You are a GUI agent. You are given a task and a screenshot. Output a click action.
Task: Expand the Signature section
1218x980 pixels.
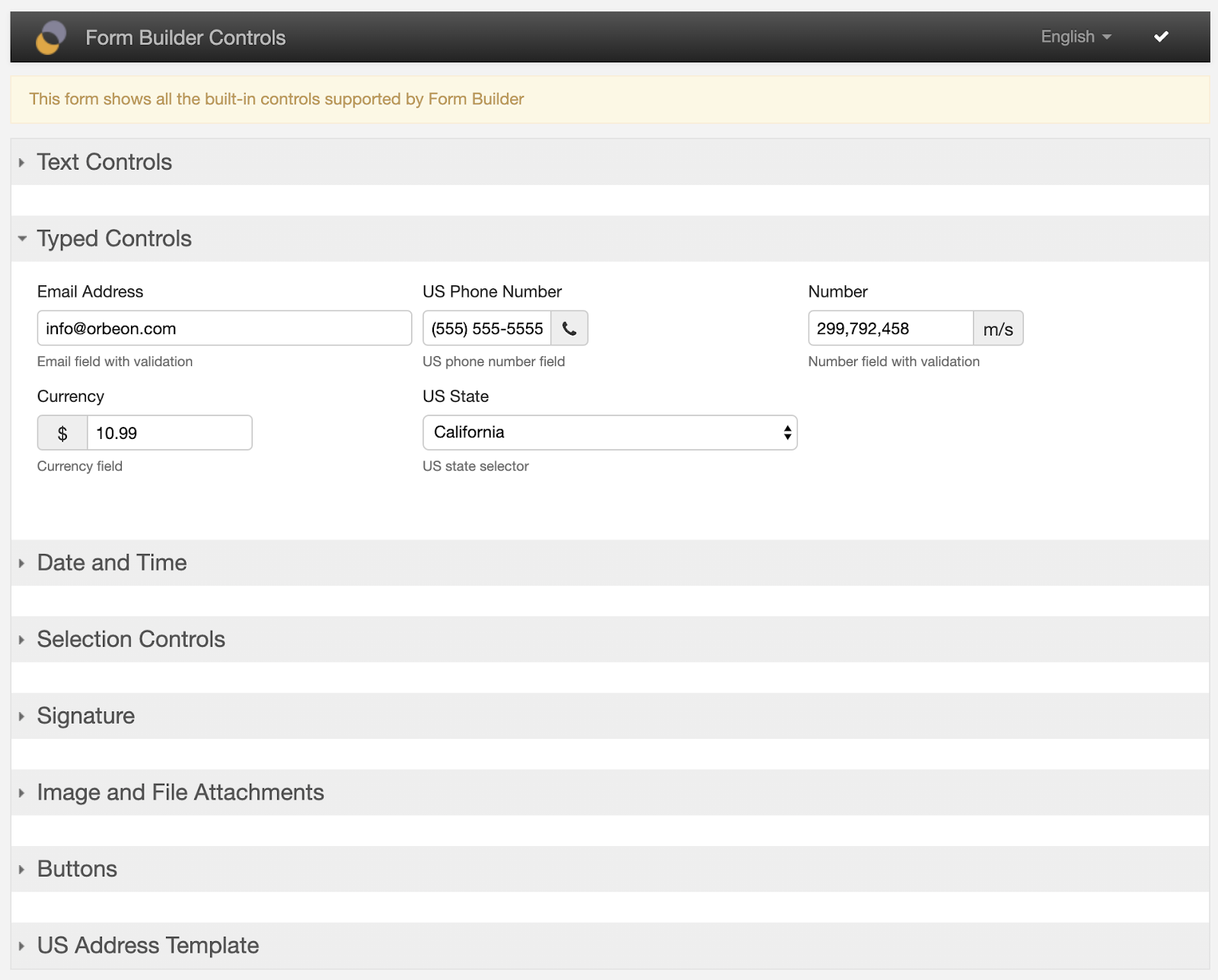(86, 716)
